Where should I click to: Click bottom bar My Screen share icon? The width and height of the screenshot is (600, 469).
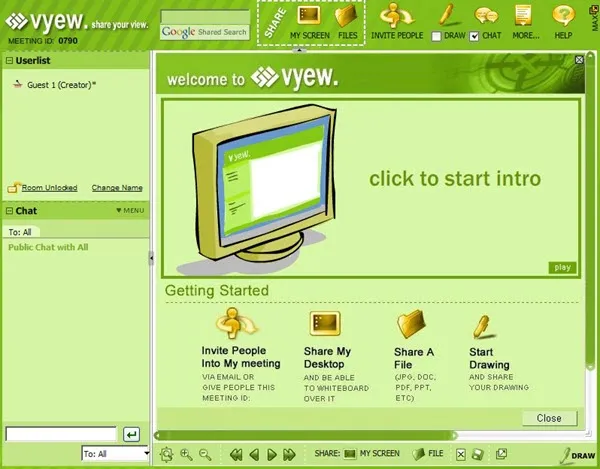coord(349,454)
